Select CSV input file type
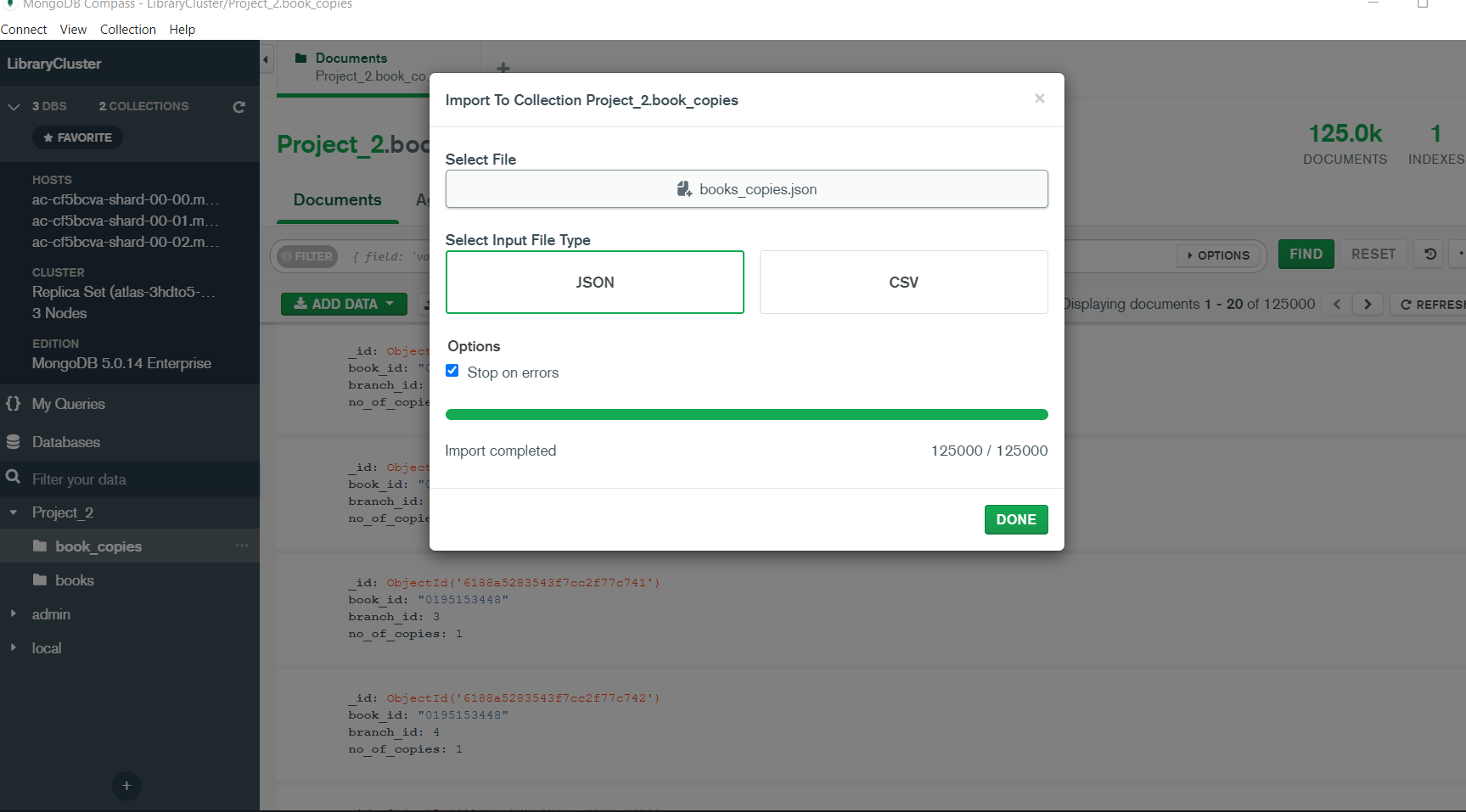Screen dimensions: 1466x812 click(x=903, y=283)
